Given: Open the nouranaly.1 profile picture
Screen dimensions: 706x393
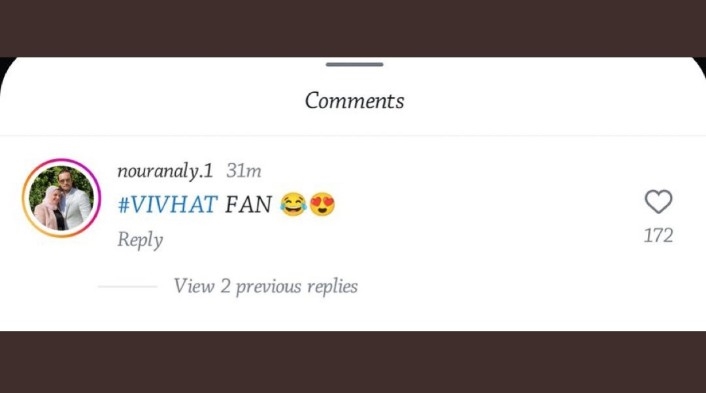Looking at the screenshot, I should [x=61, y=198].
